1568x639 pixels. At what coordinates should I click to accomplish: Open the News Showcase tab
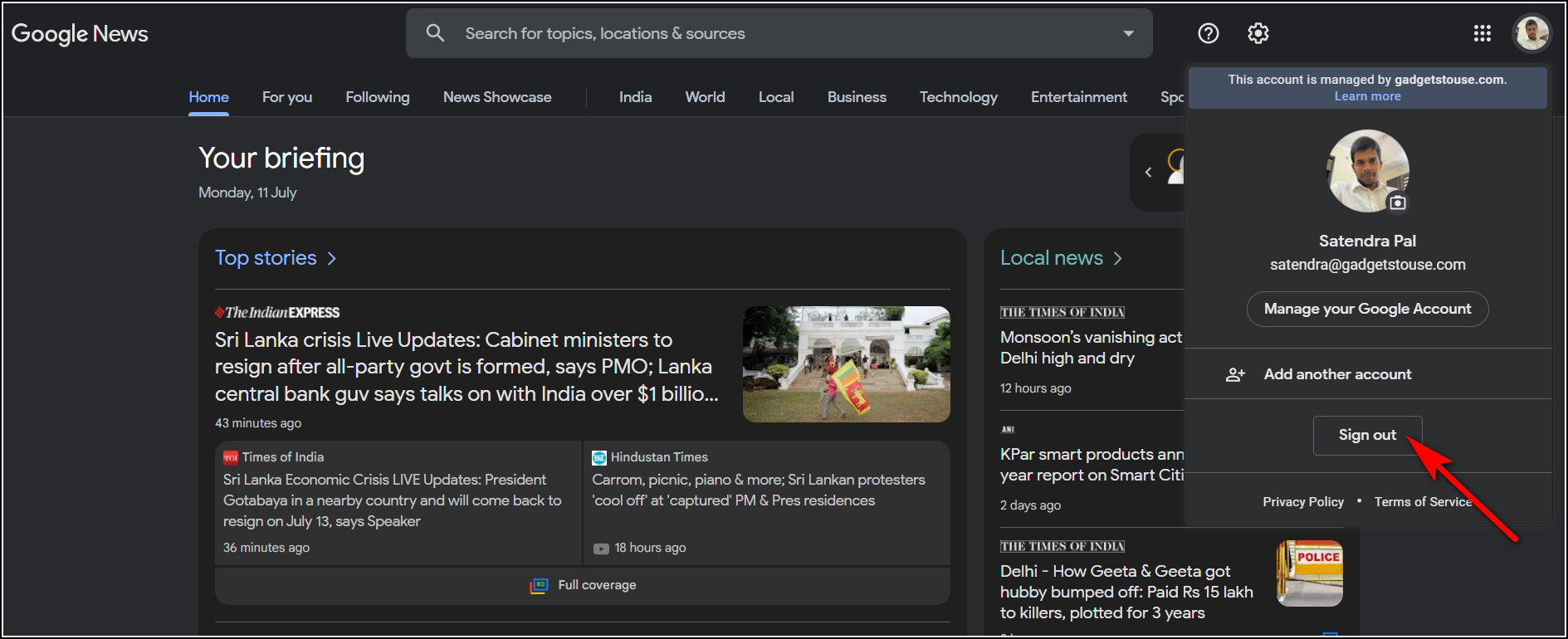(x=497, y=97)
